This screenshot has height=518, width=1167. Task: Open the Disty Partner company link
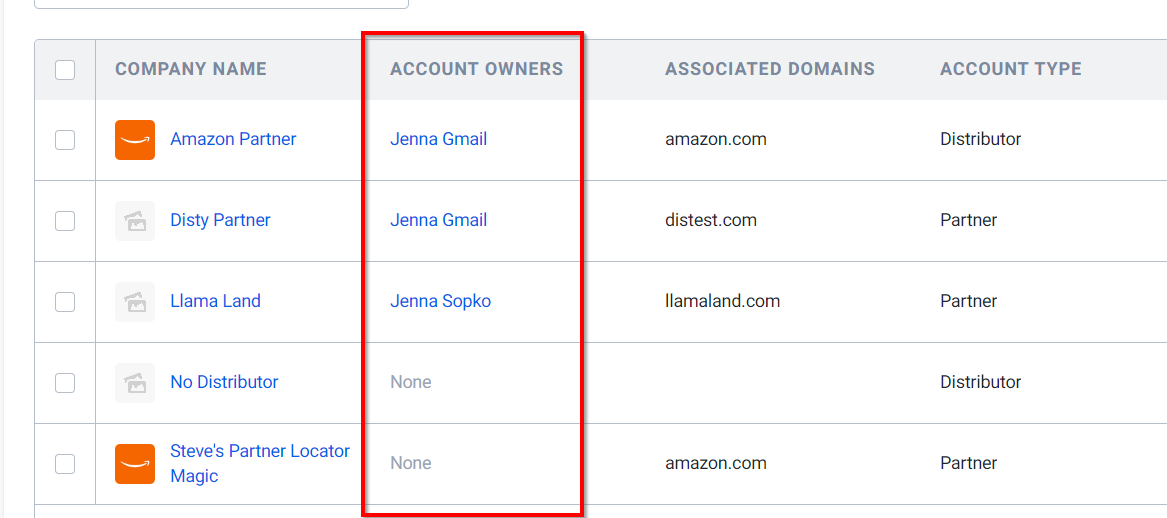(x=220, y=220)
